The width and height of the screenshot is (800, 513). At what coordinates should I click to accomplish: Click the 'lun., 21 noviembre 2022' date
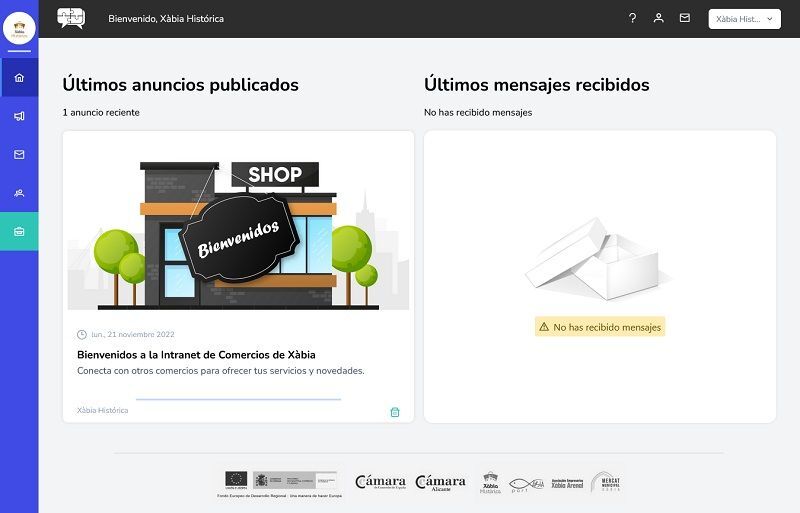pos(133,334)
